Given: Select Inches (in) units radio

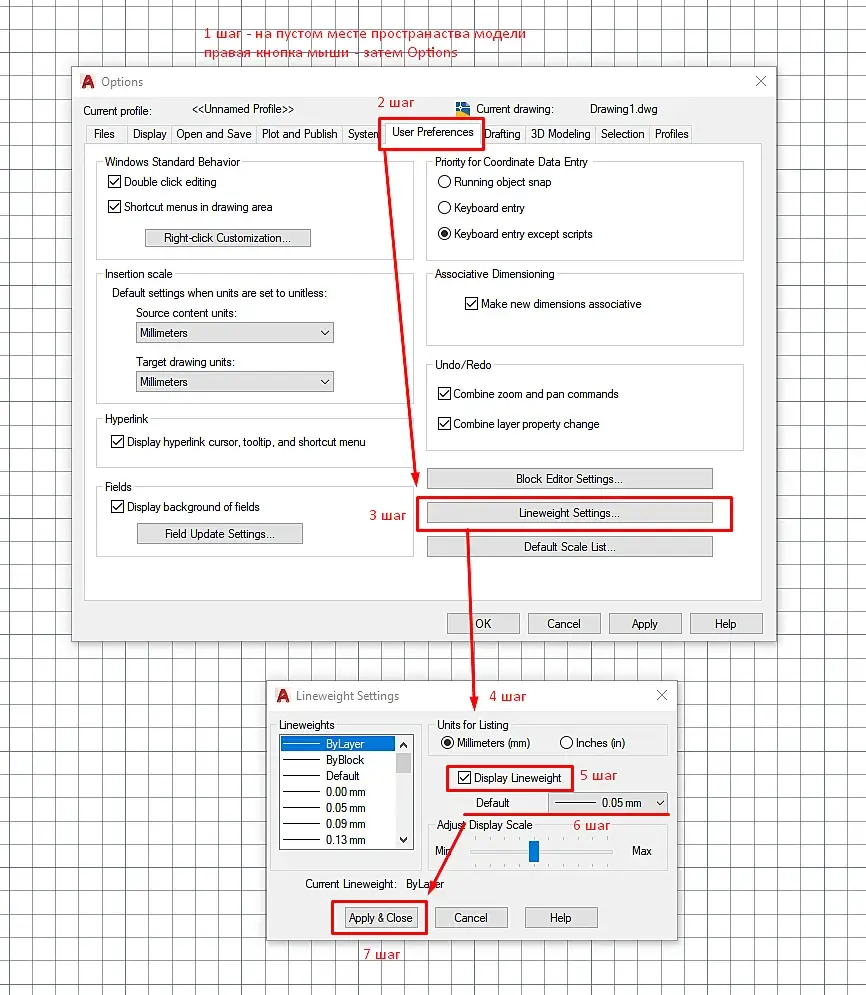Looking at the screenshot, I should 566,742.
